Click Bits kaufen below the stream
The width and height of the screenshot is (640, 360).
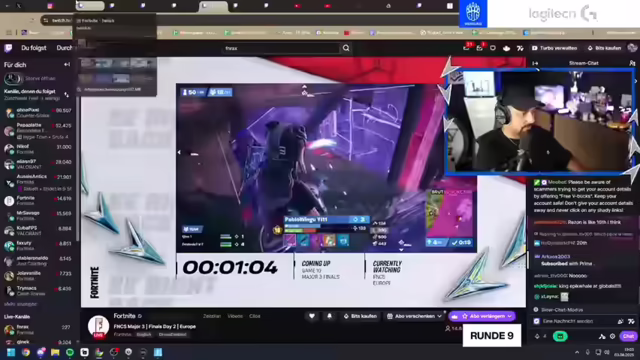(x=360, y=316)
